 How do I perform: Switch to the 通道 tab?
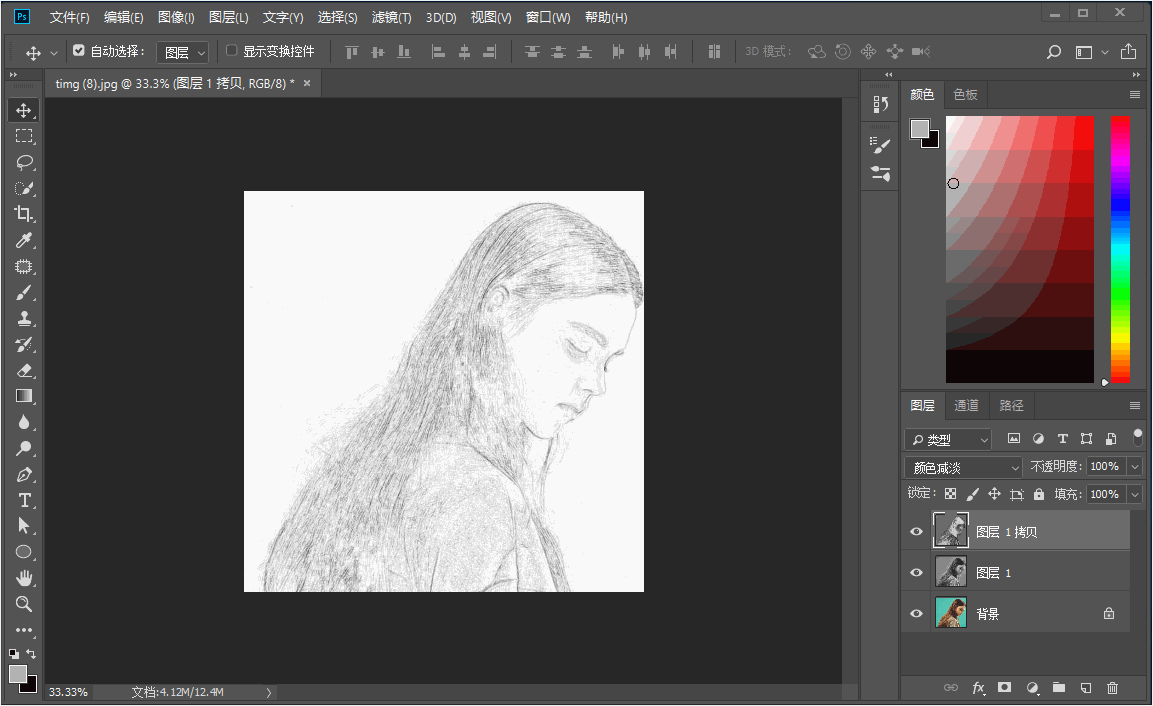[x=966, y=405]
